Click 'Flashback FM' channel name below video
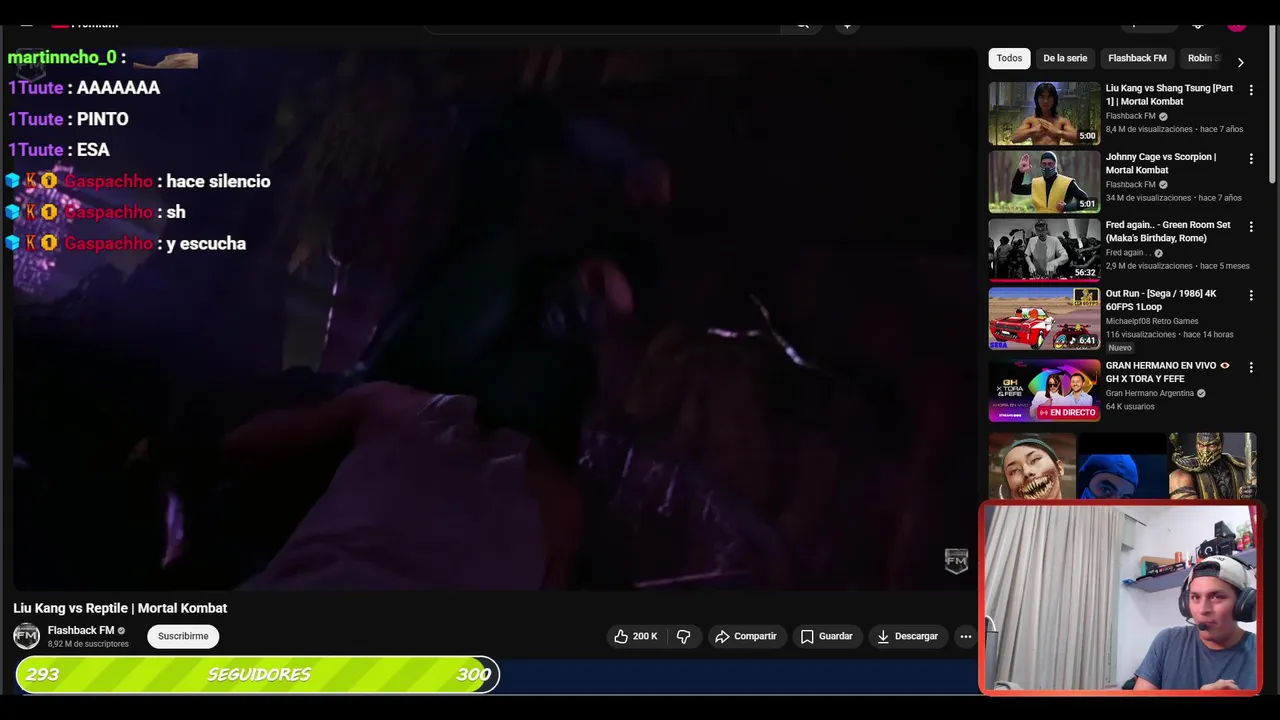 pyautogui.click(x=81, y=631)
